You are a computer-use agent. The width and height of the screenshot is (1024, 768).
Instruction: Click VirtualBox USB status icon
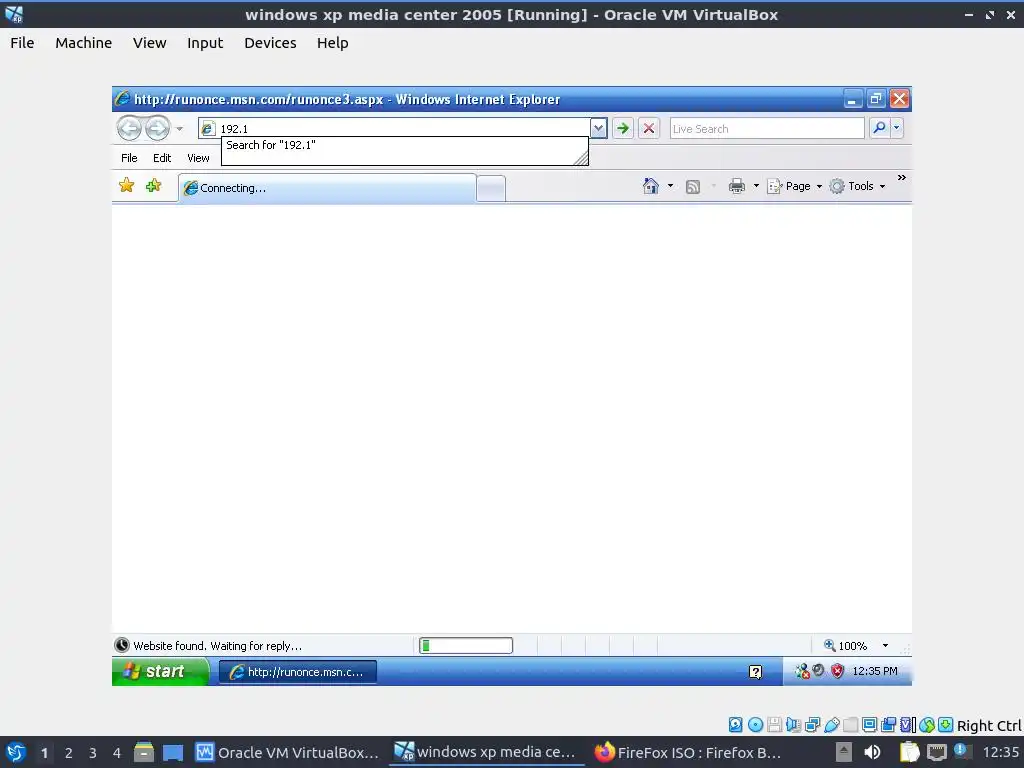[832, 725]
